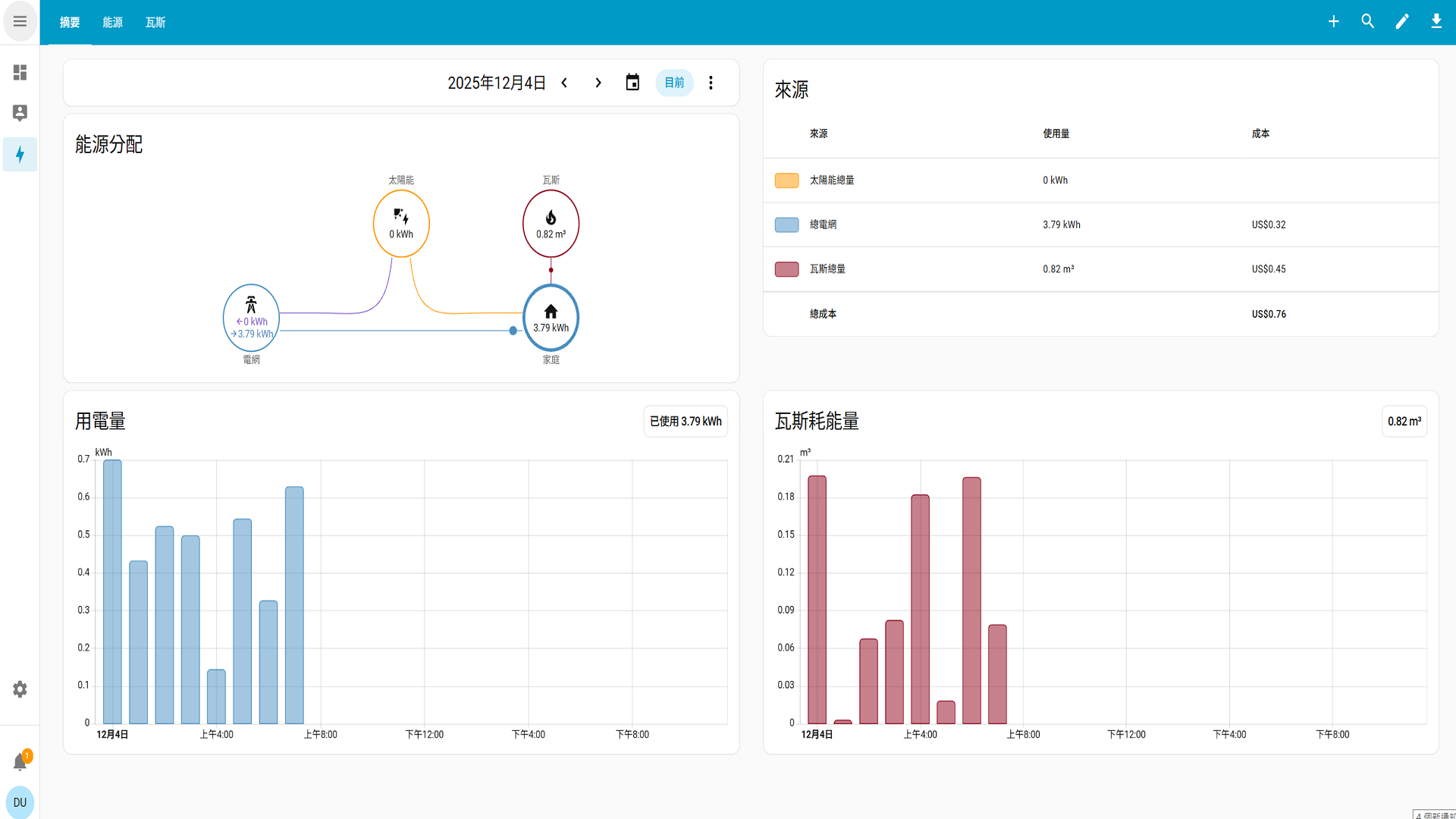Open the DU user profile avatar
The image size is (1456, 819).
click(x=20, y=802)
